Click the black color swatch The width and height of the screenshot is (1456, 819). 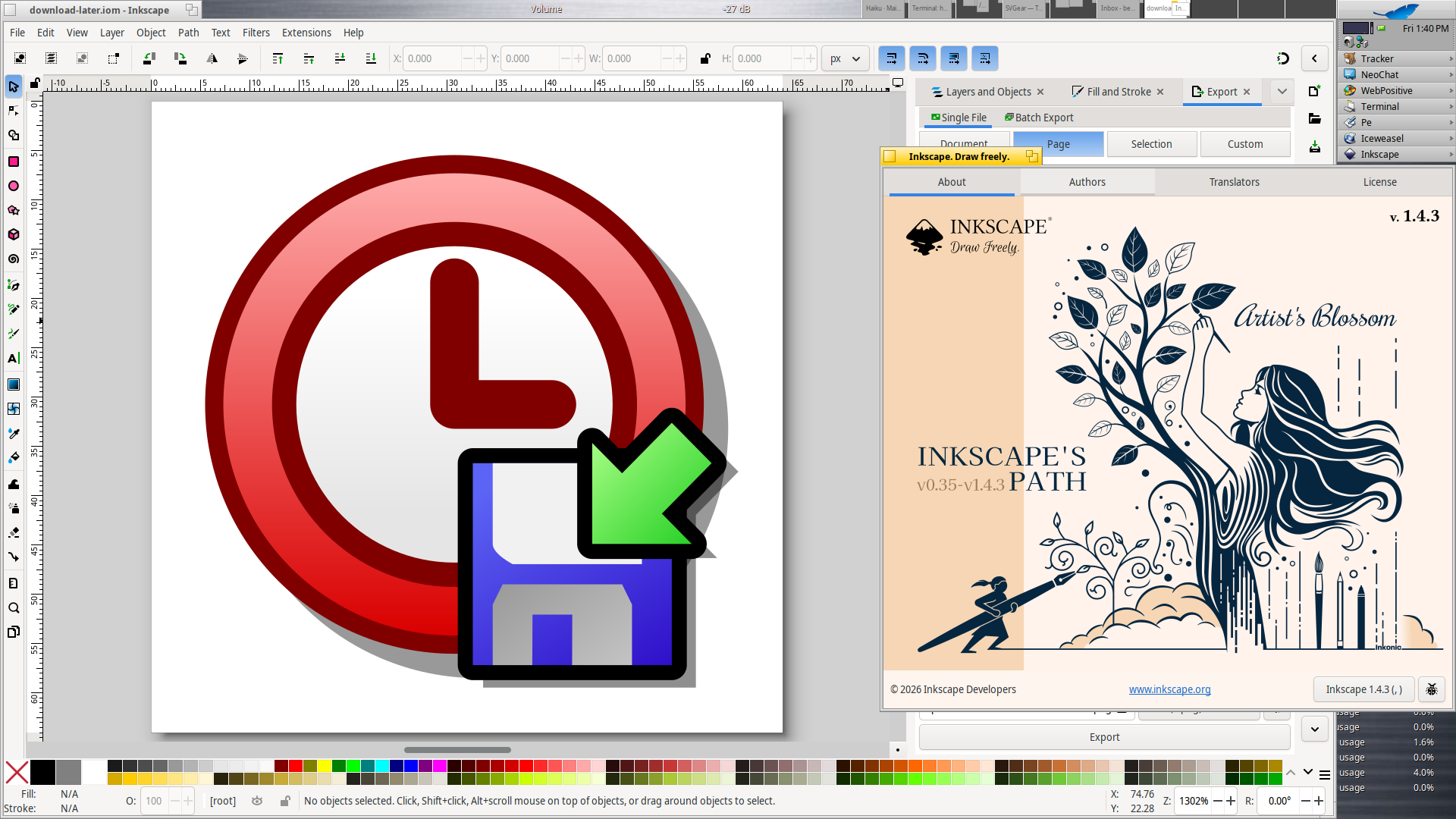(42, 772)
